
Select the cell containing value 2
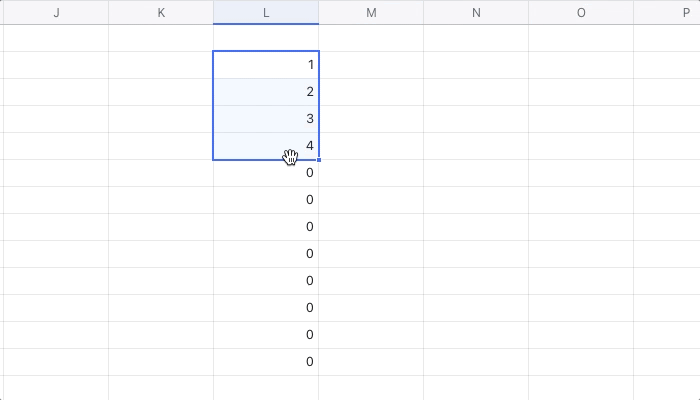(266, 92)
